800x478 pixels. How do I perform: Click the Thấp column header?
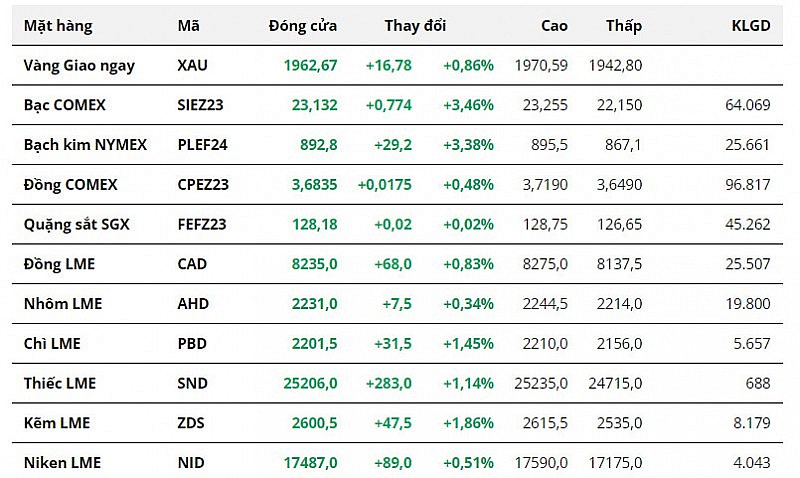624,26
